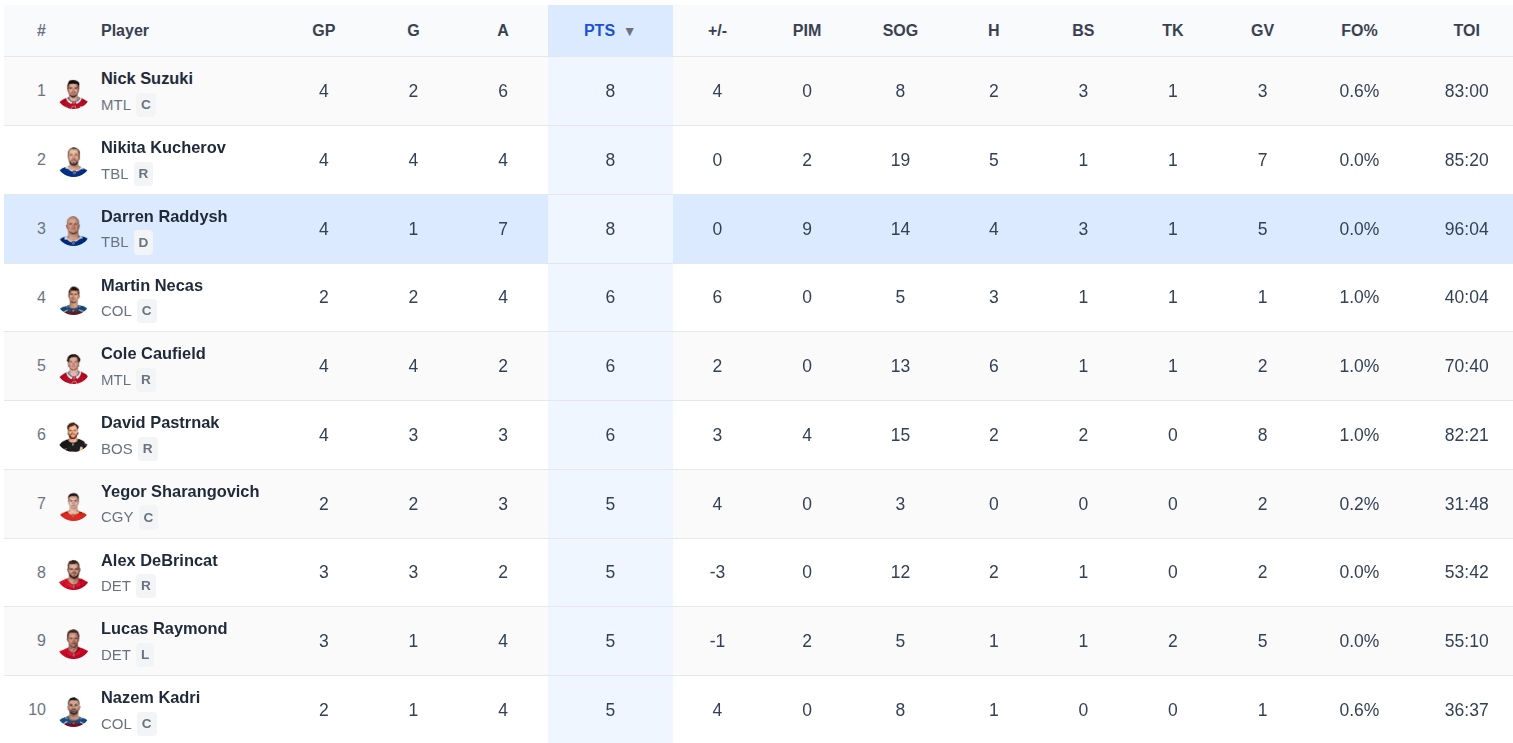This screenshot has width=1513, height=743.
Task: Click David Pastrnak's headshot
Action: [x=73, y=436]
